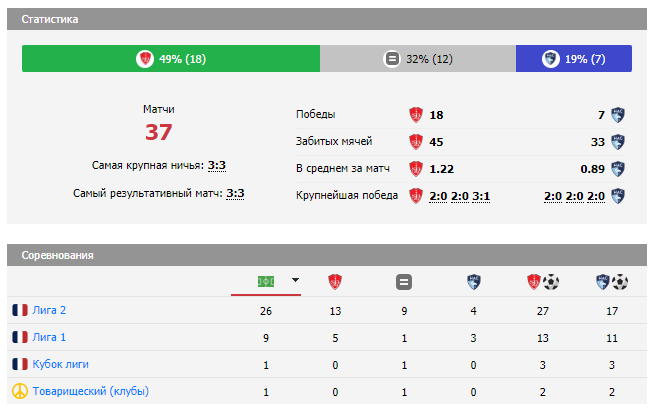Click blue team wins column header
Viewport: 661px width, 419px height.
tap(472, 281)
